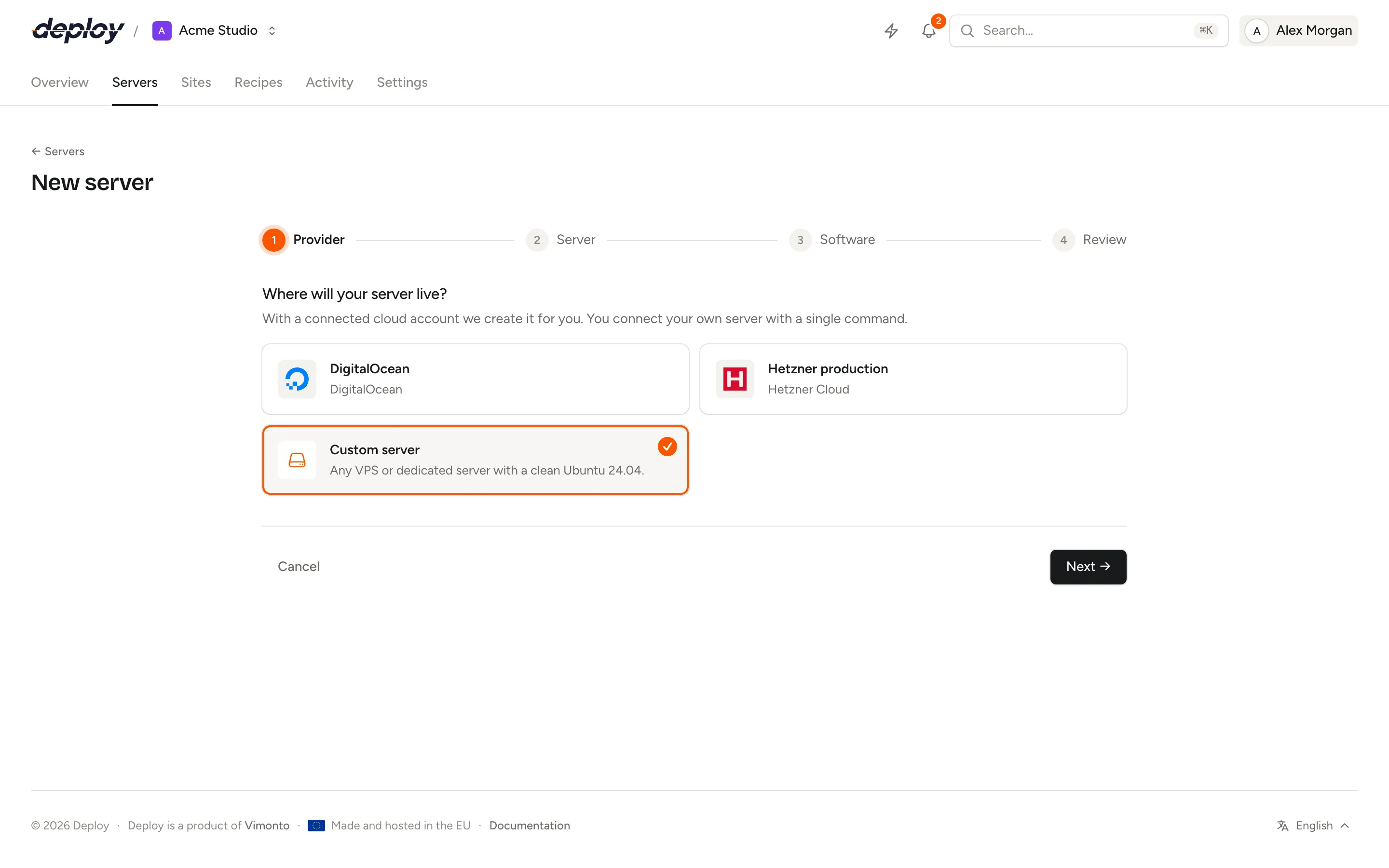The height and width of the screenshot is (868, 1389).
Task: Select the Hetzner production provider card
Action: (913, 379)
